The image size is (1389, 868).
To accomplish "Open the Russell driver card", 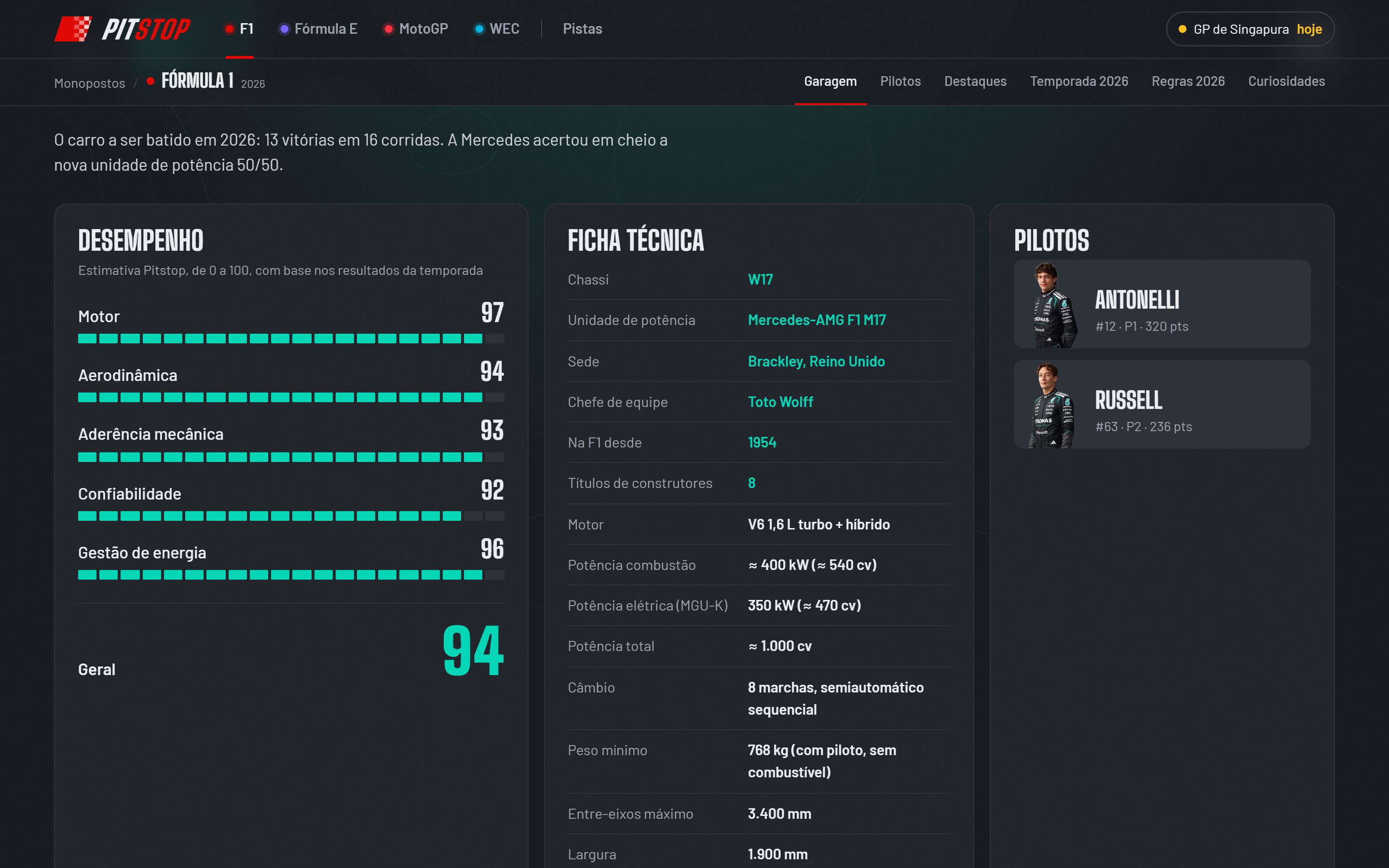I will coord(1162,404).
